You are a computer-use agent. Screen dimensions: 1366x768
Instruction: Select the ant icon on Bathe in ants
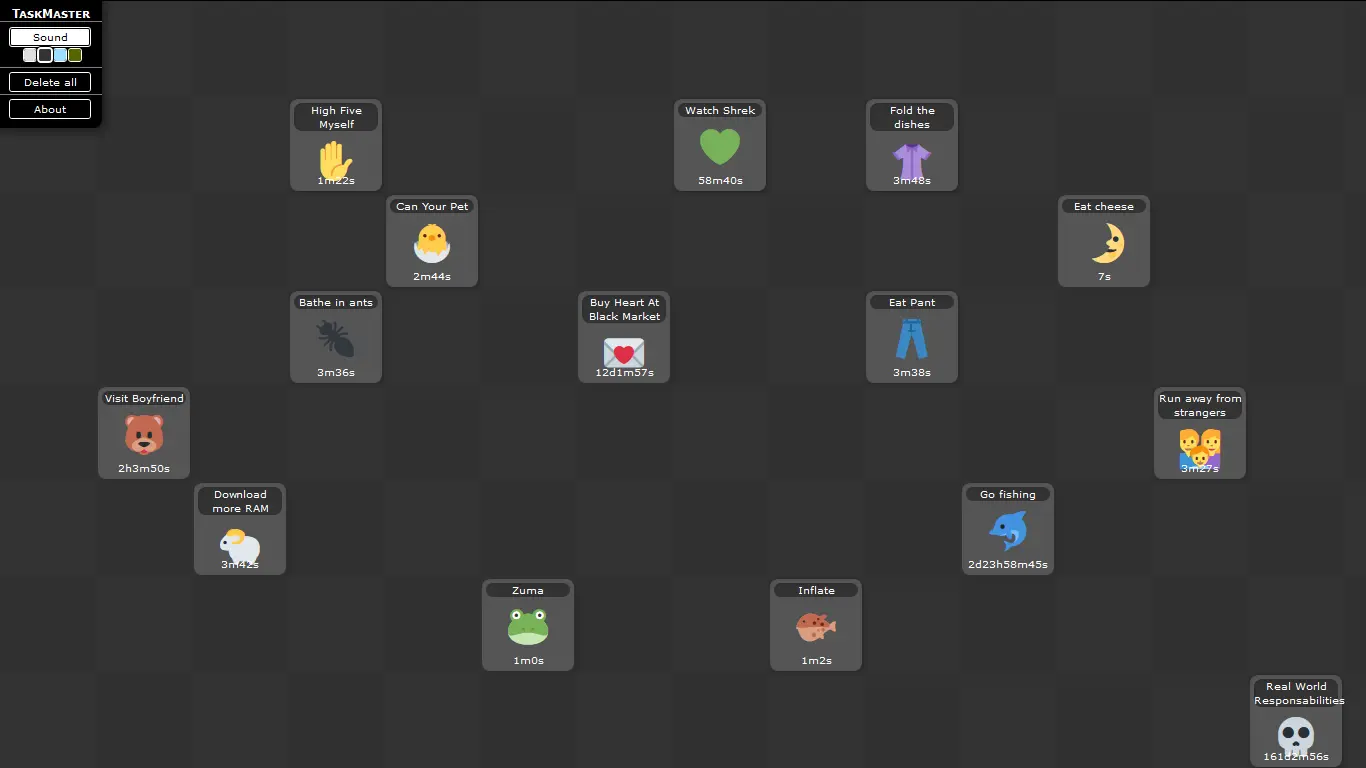click(336, 339)
